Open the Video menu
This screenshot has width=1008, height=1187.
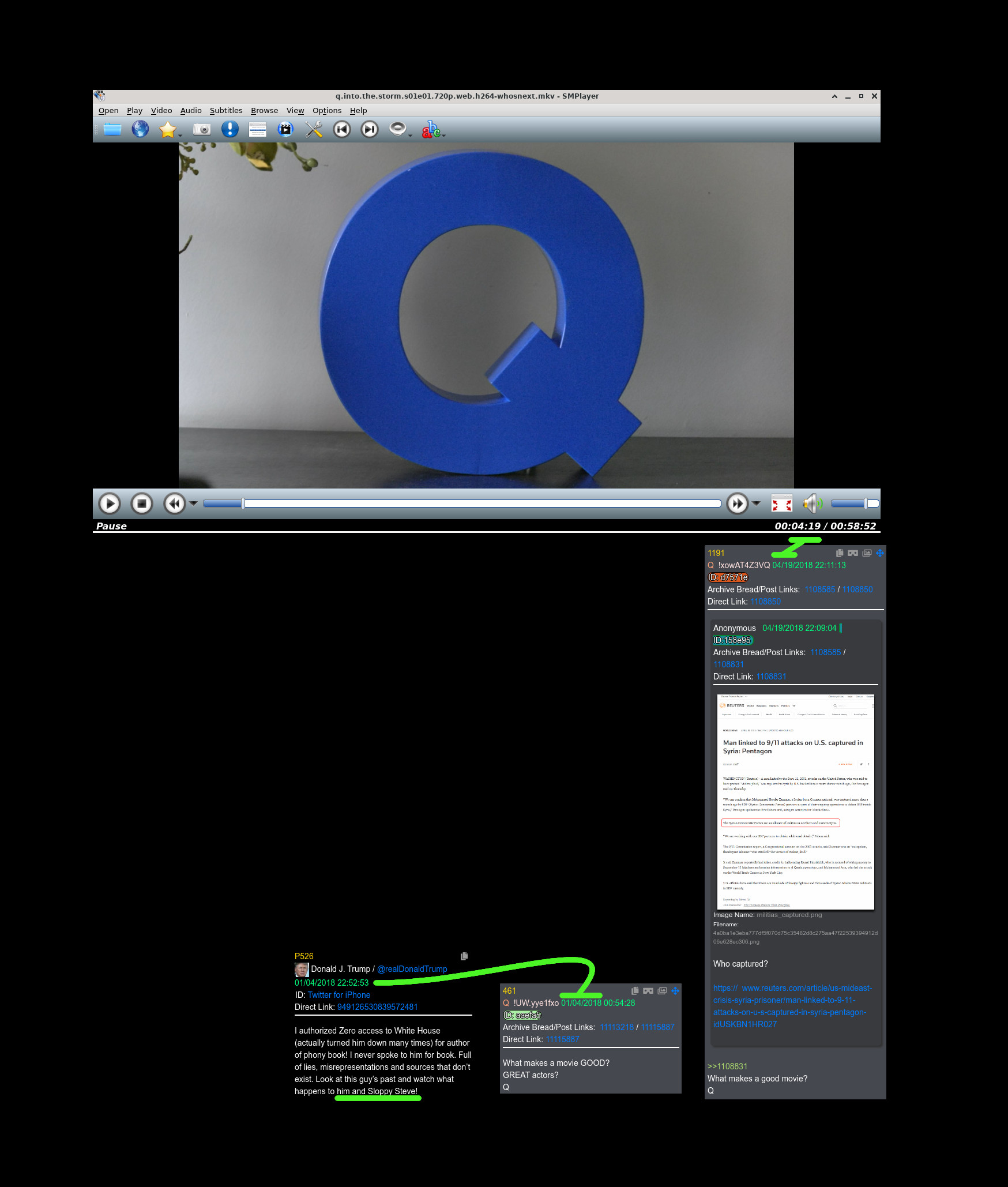161,110
